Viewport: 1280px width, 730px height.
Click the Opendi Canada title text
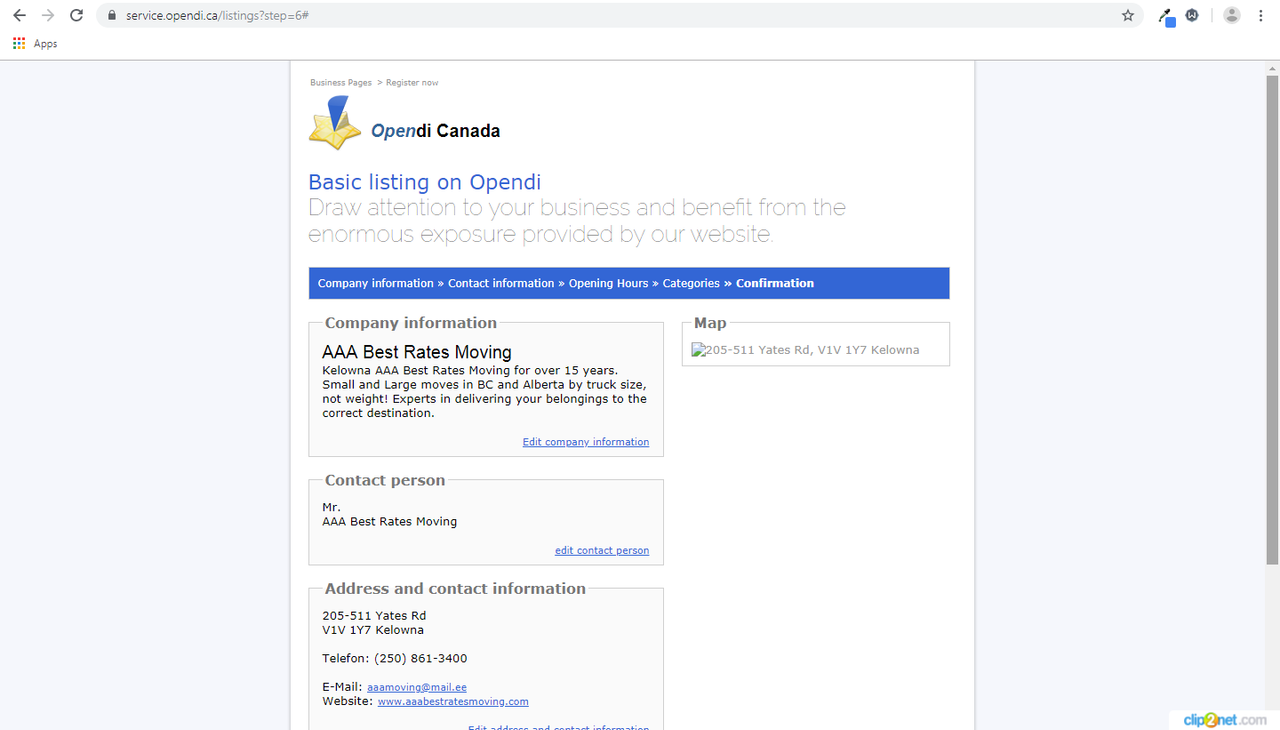436,131
